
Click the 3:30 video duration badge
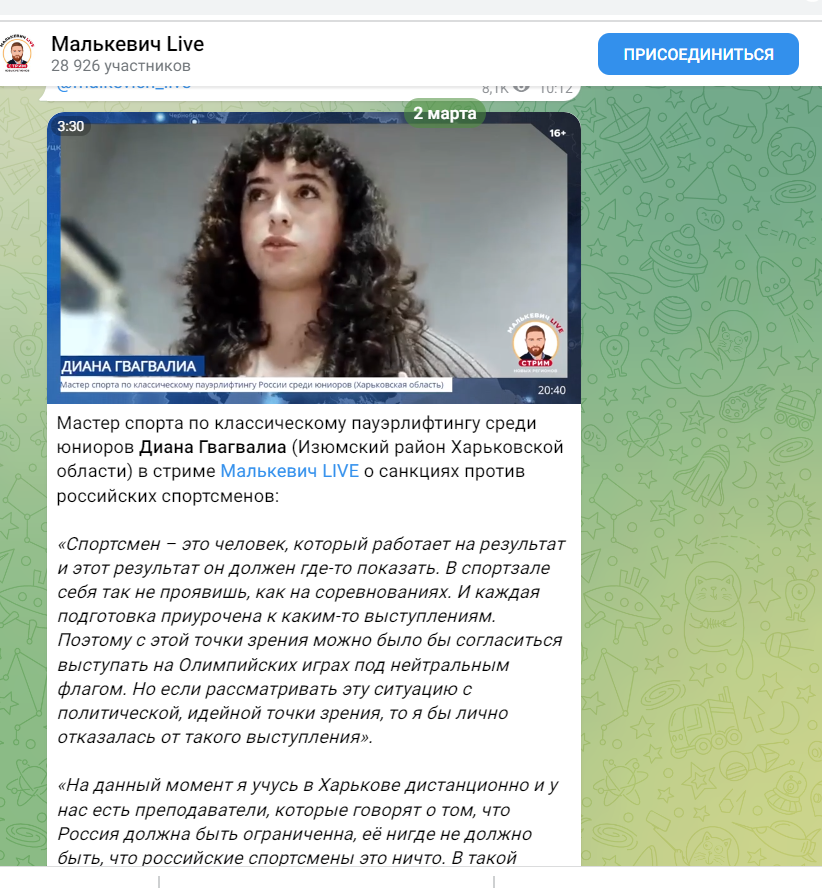[x=70, y=126]
